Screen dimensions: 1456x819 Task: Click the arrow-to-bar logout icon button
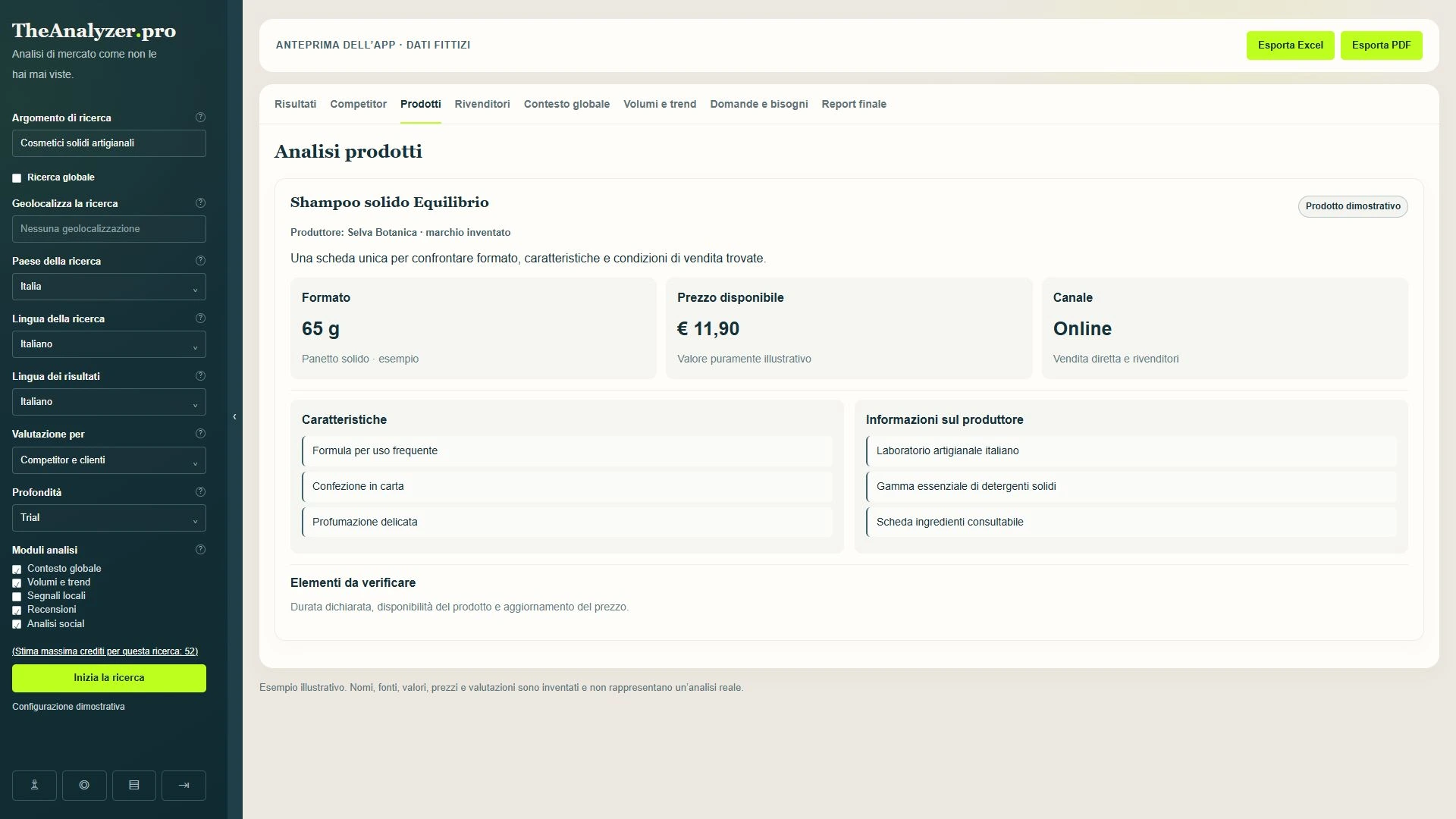pyautogui.click(x=184, y=786)
